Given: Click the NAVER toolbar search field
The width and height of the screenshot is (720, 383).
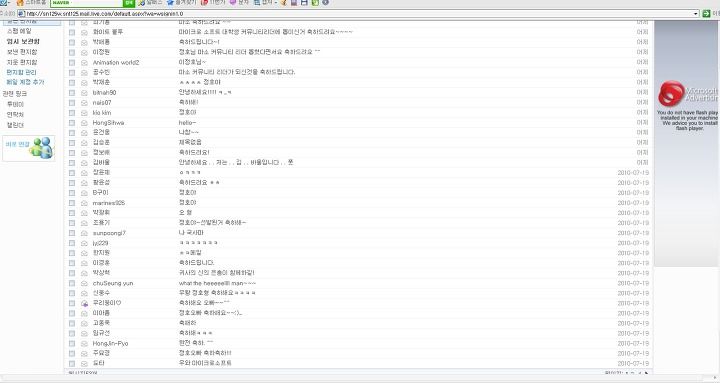Looking at the screenshot, I should [x=87, y=3].
